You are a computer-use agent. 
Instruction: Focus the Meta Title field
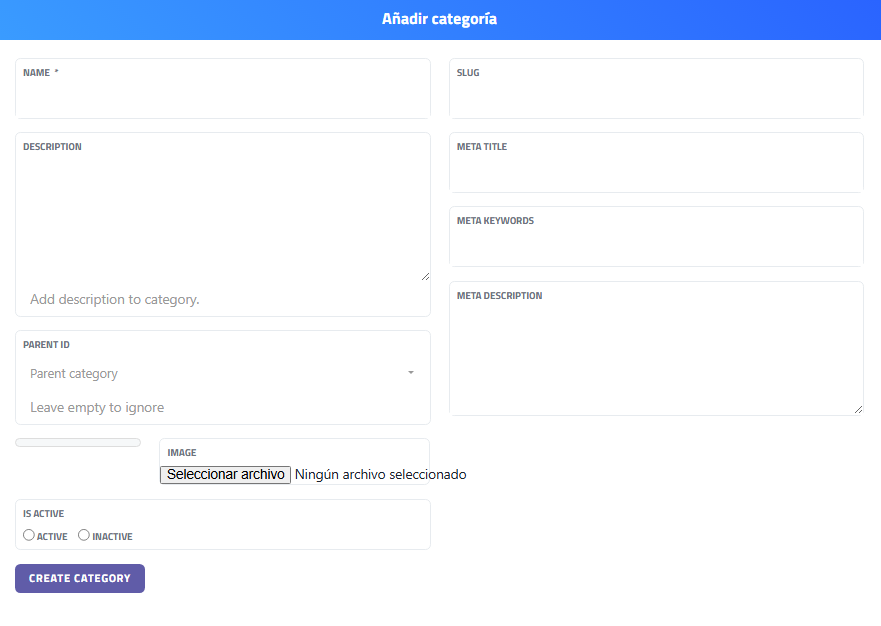point(656,172)
